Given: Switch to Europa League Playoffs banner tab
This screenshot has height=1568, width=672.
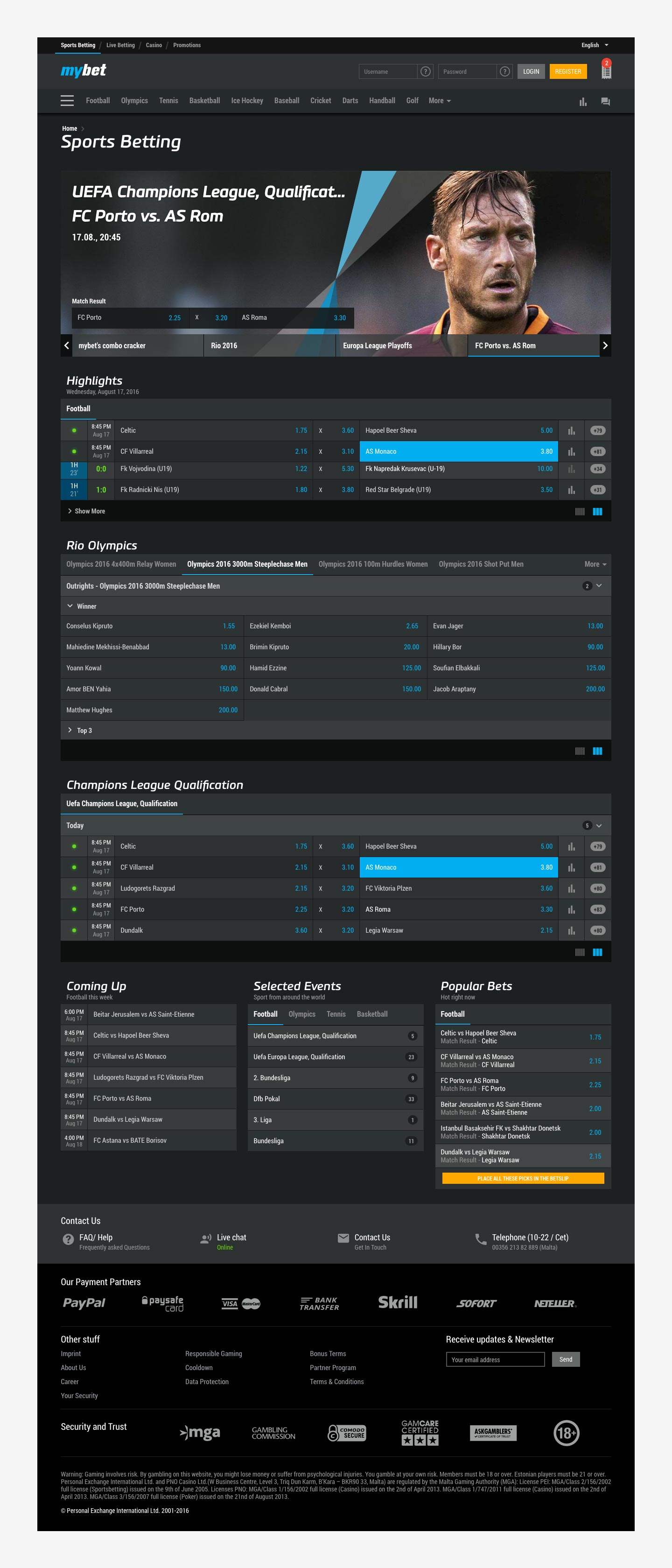Looking at the screenshot, I should point(402,345).
